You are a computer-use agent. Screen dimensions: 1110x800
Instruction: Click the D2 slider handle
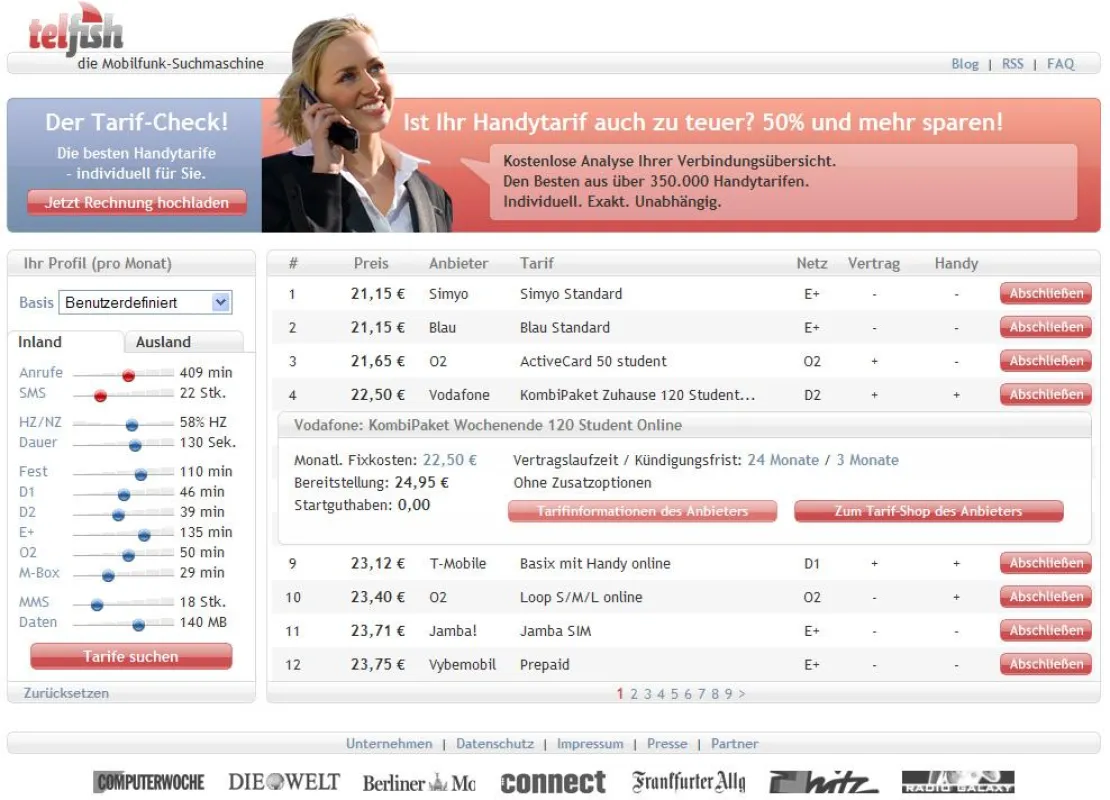pyautogui.click(x=118, y=515)
